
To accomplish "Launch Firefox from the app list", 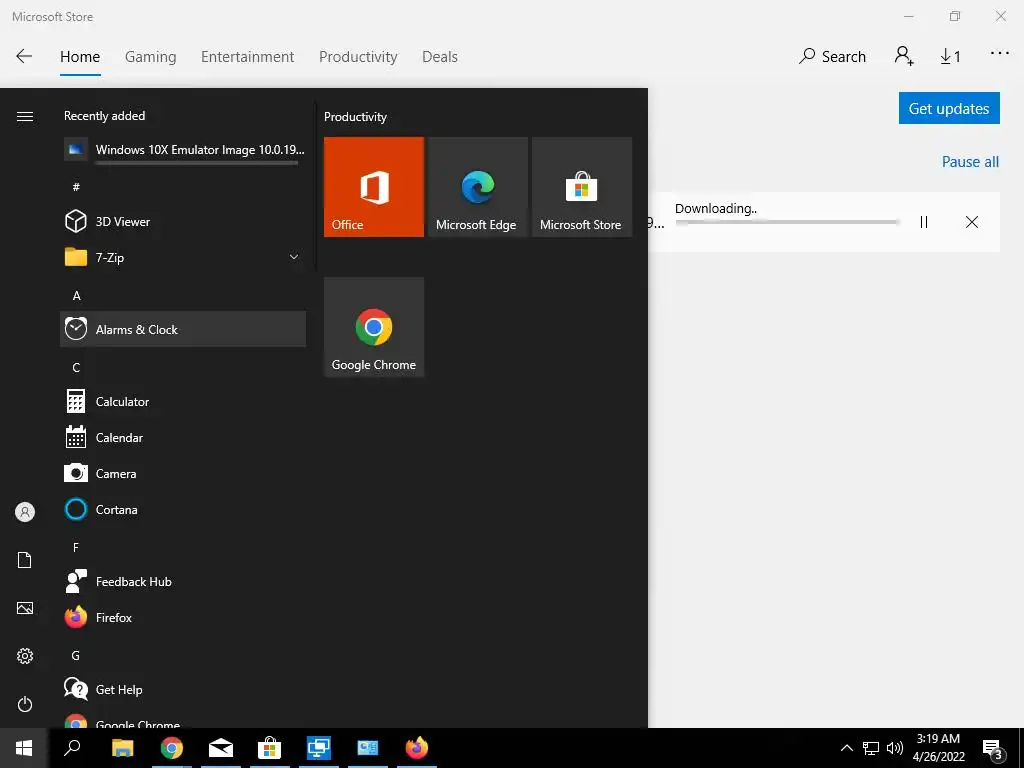I will [x=183, y=616].
